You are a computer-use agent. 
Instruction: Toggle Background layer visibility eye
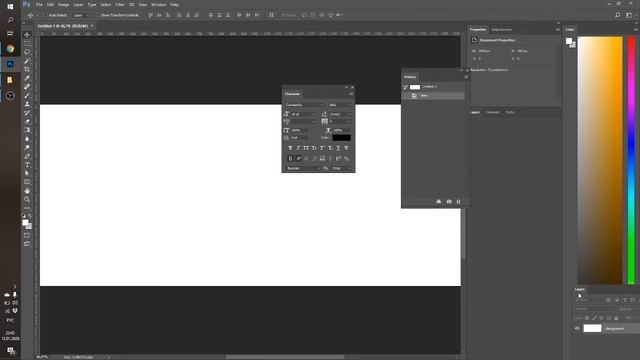pyautogui.click(x=577, y=328)
